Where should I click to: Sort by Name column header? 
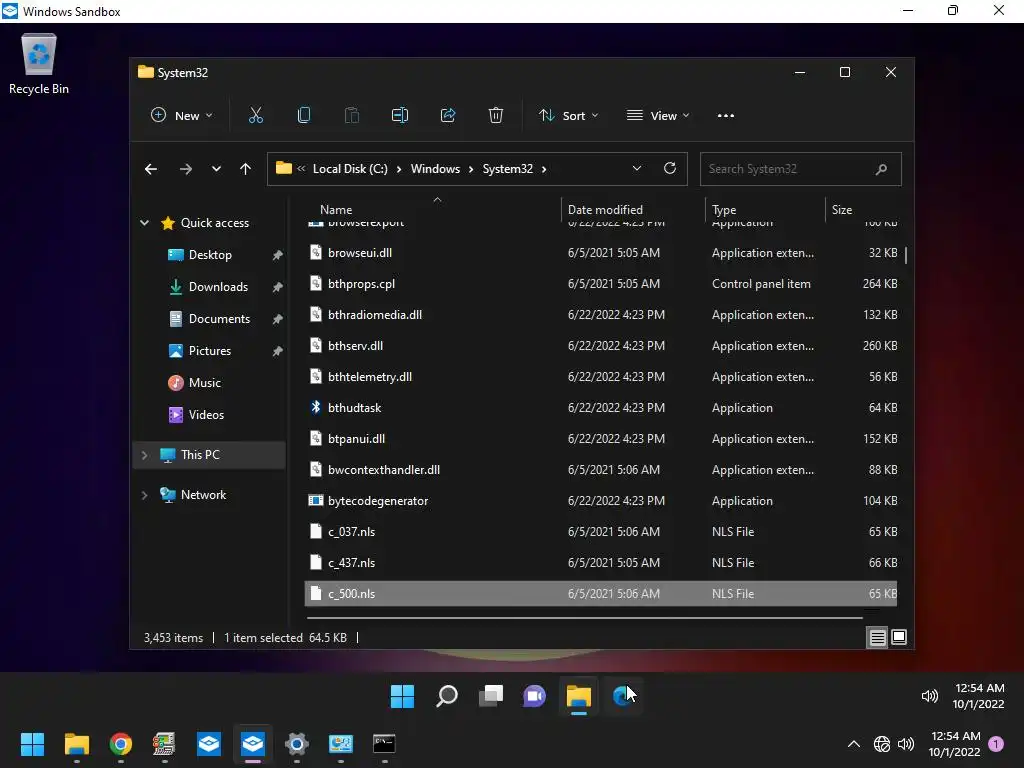coord(336,210)
